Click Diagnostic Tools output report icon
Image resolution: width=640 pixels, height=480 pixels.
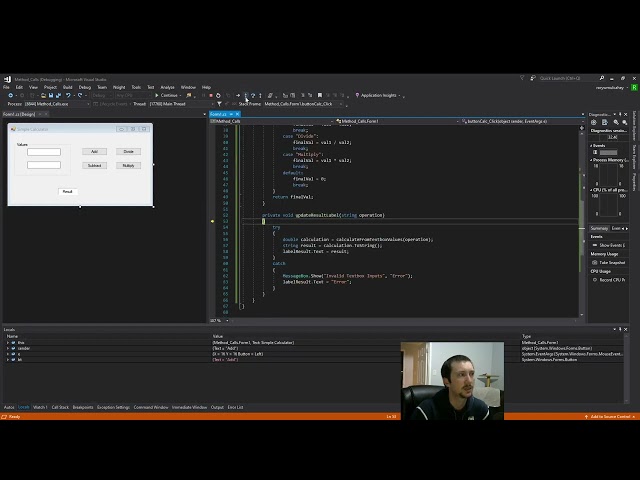pyautogui.click(x=605, y=122)
